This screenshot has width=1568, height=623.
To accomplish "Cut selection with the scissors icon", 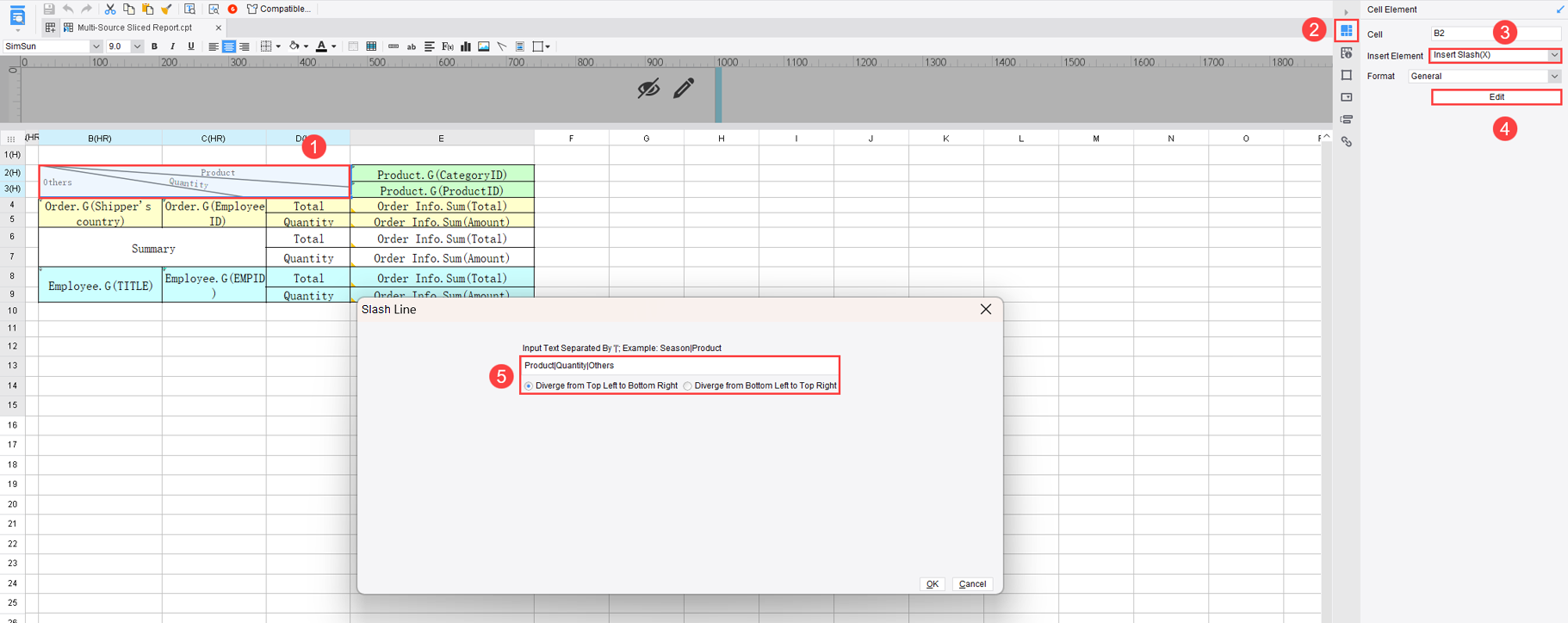I will click(x=111, y=8).
